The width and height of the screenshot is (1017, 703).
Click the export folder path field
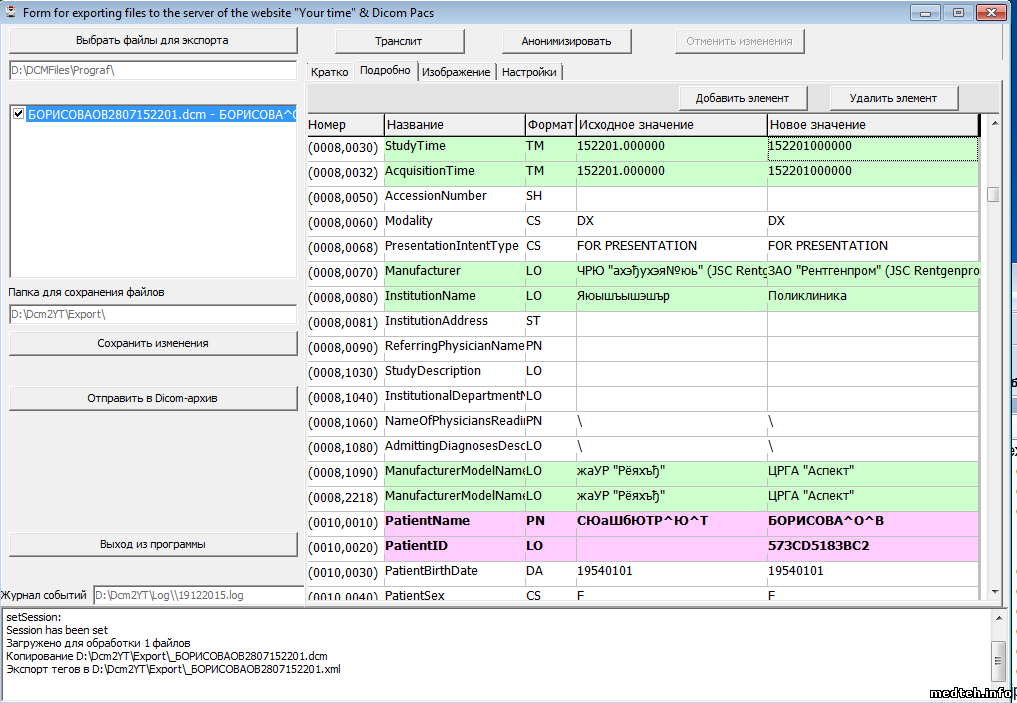[153, 315]
